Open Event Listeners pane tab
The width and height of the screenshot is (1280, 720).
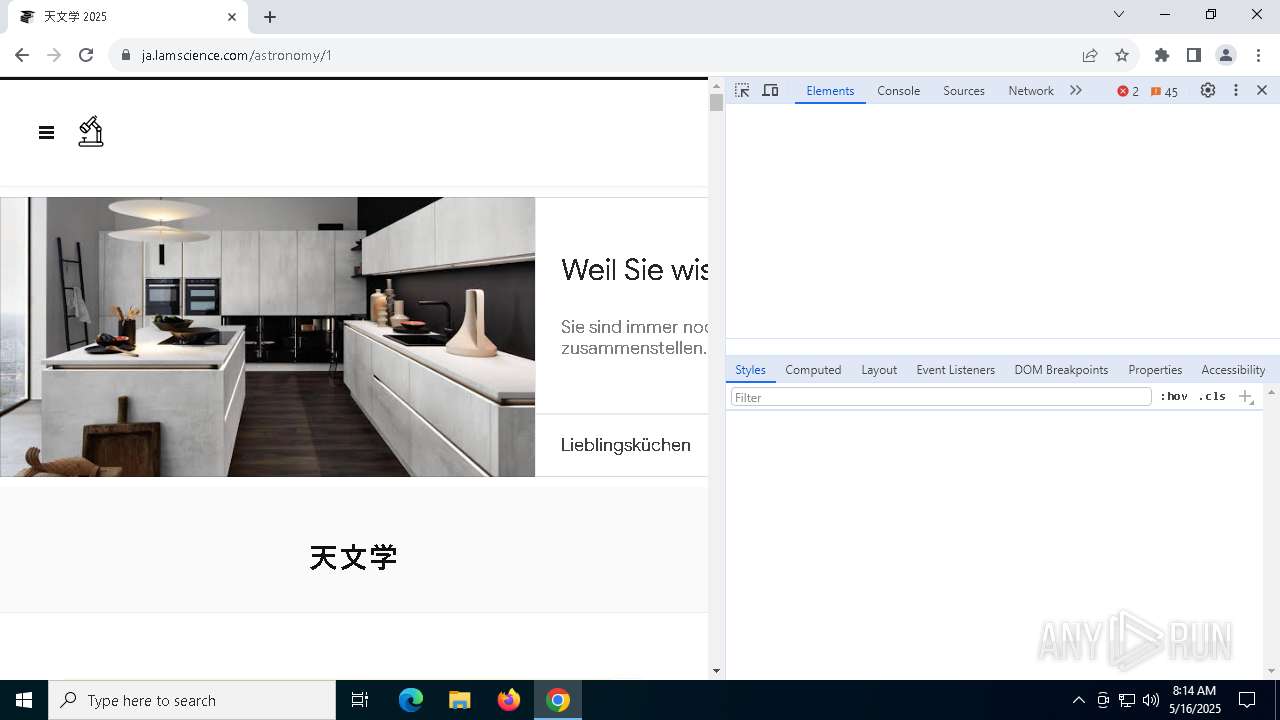[x=955, y=369]
